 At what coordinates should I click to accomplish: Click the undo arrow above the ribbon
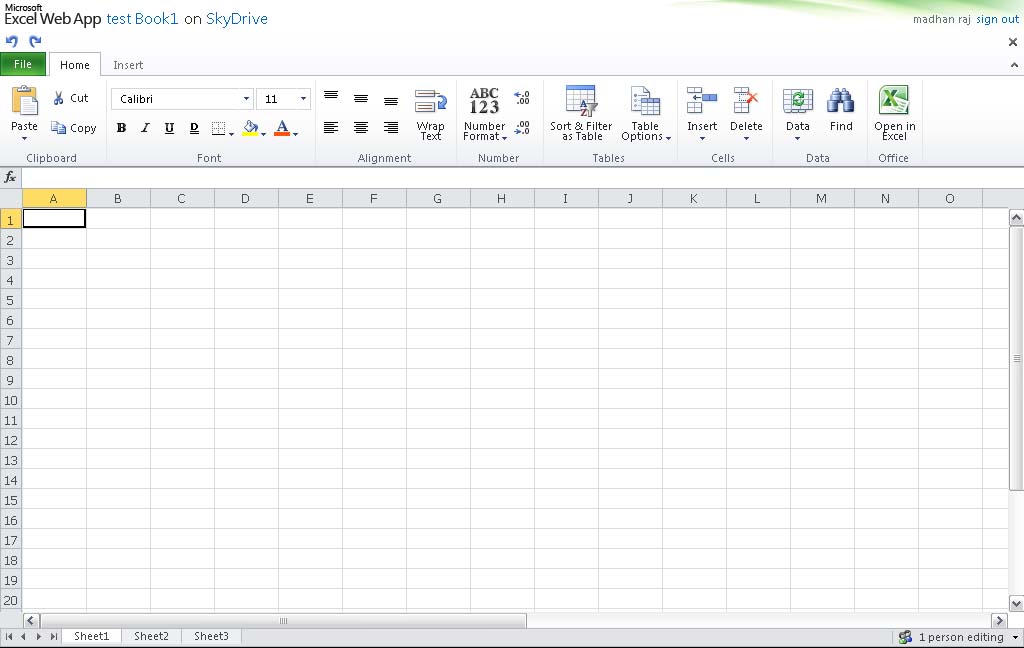tap(11, 41)
